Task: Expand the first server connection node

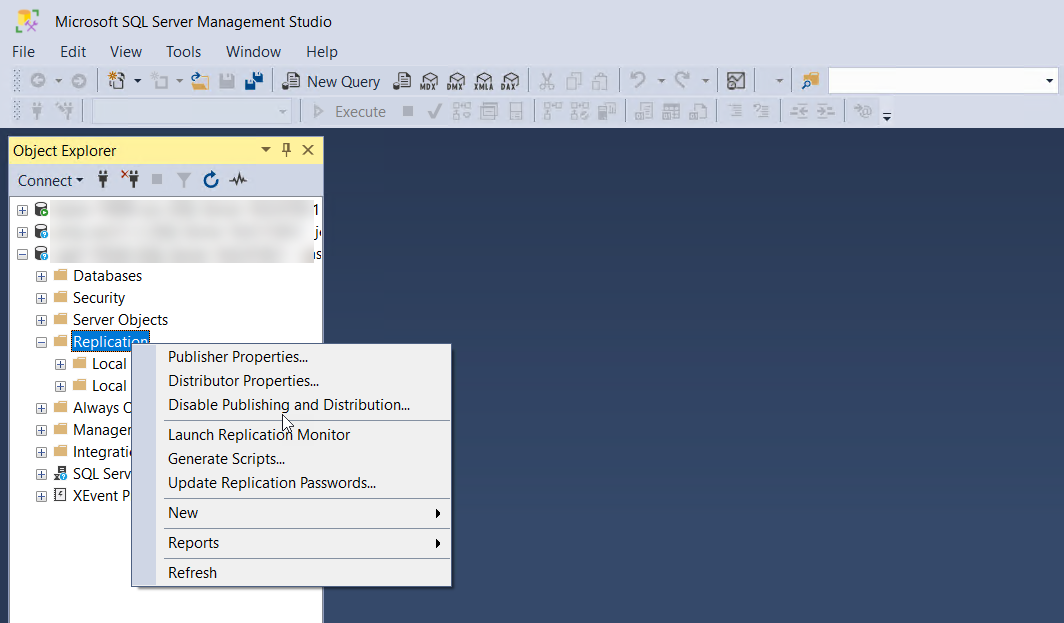Action: point(22,210)
